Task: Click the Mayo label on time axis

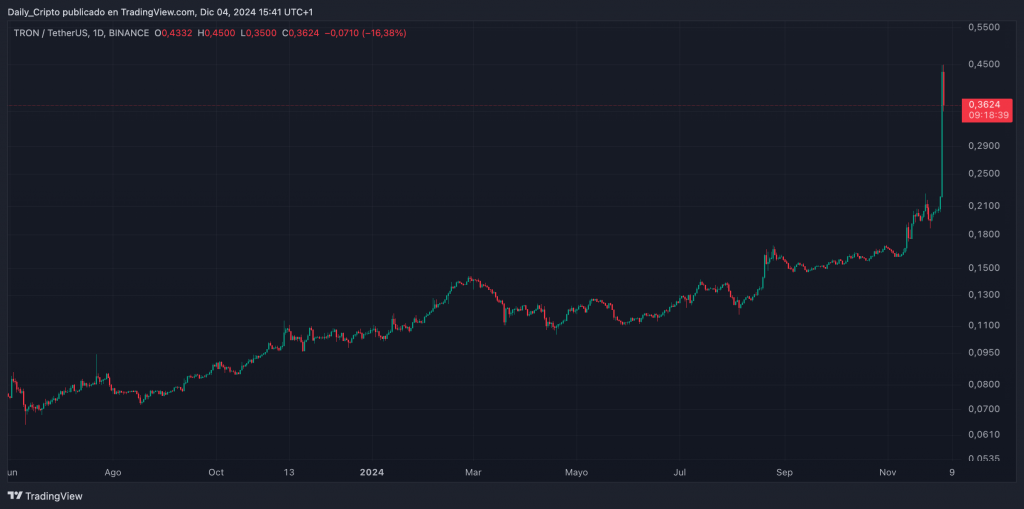Action: [x=576, y=472]
